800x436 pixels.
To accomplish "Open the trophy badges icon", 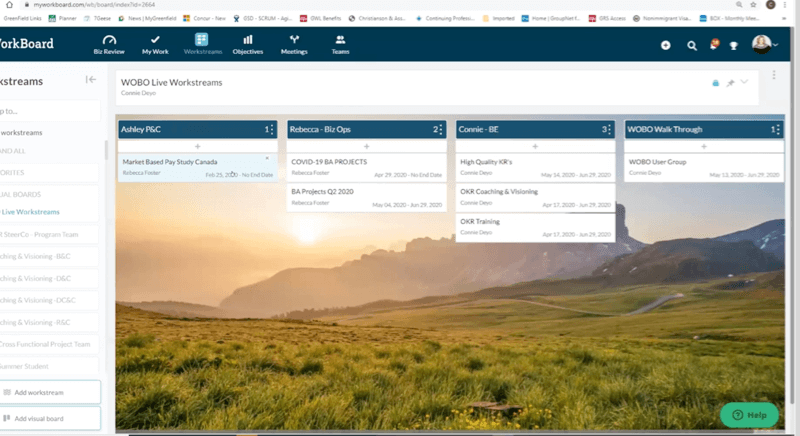I will coord(734,46).
